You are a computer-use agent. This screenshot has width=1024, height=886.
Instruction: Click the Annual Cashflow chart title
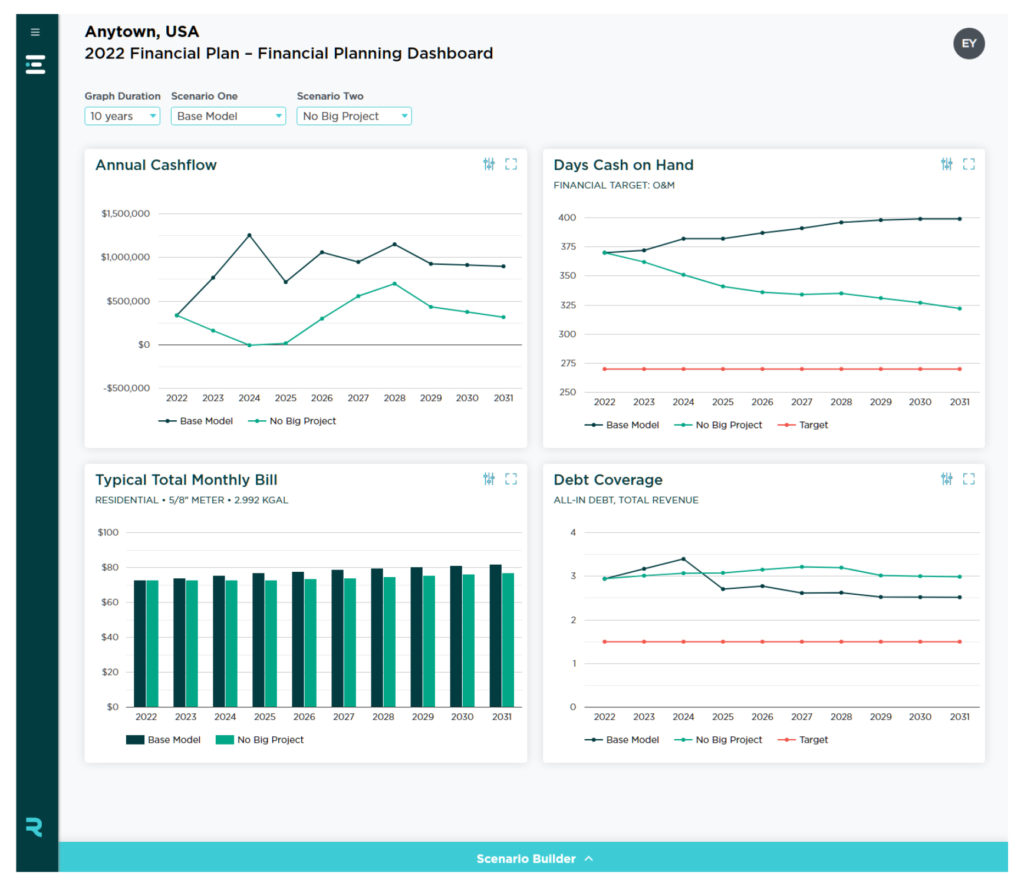[156, 165]
